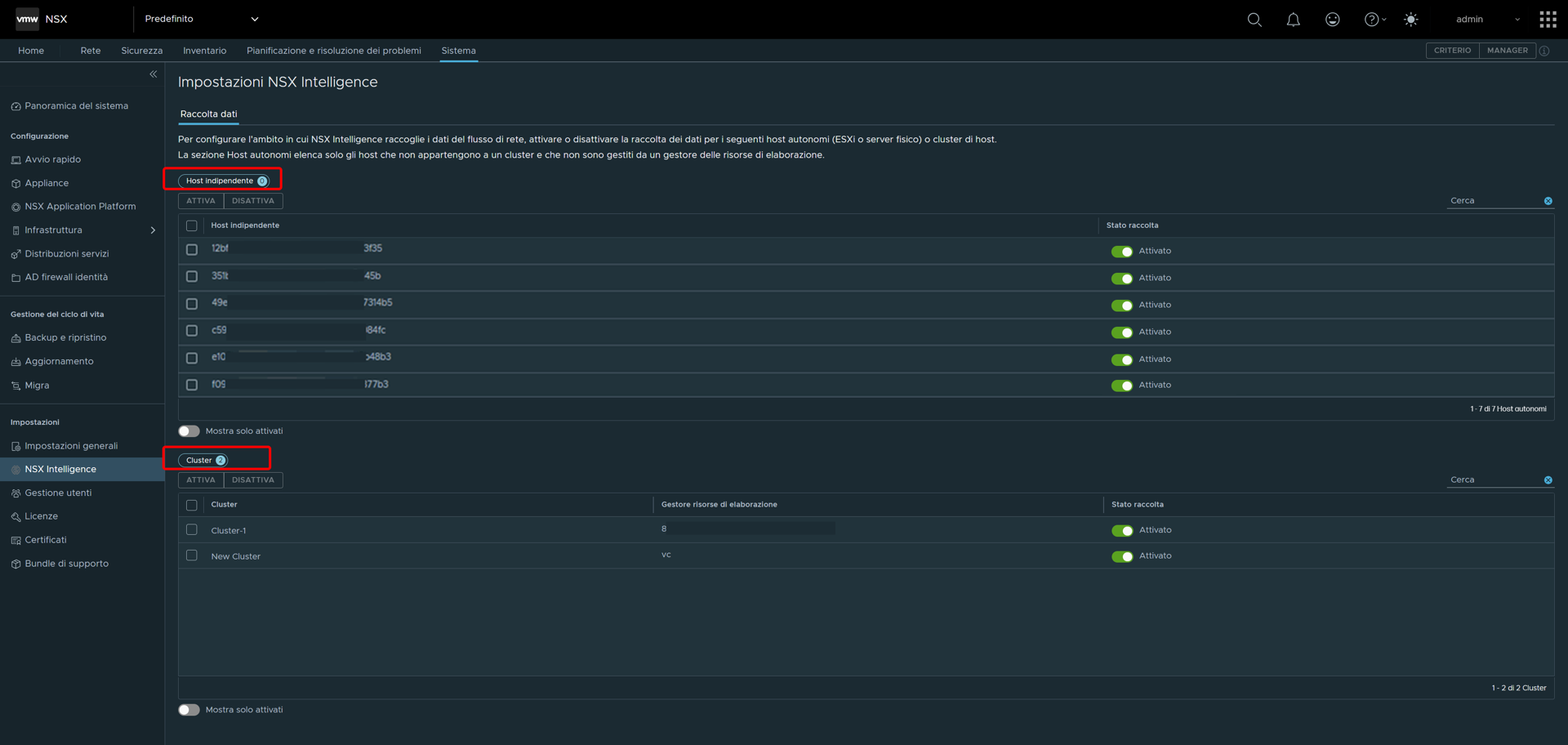Click ATTIVA above the cluster table
The height and width of the screenshot is (745, 1568).
point(201,480)
